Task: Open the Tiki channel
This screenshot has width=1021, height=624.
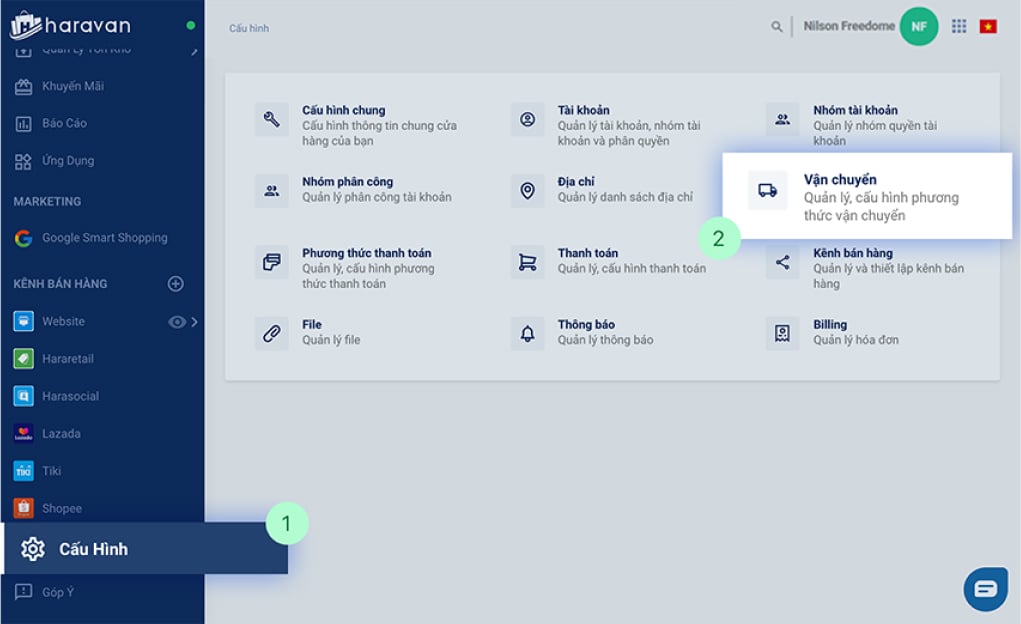Action: pos(37,471)
